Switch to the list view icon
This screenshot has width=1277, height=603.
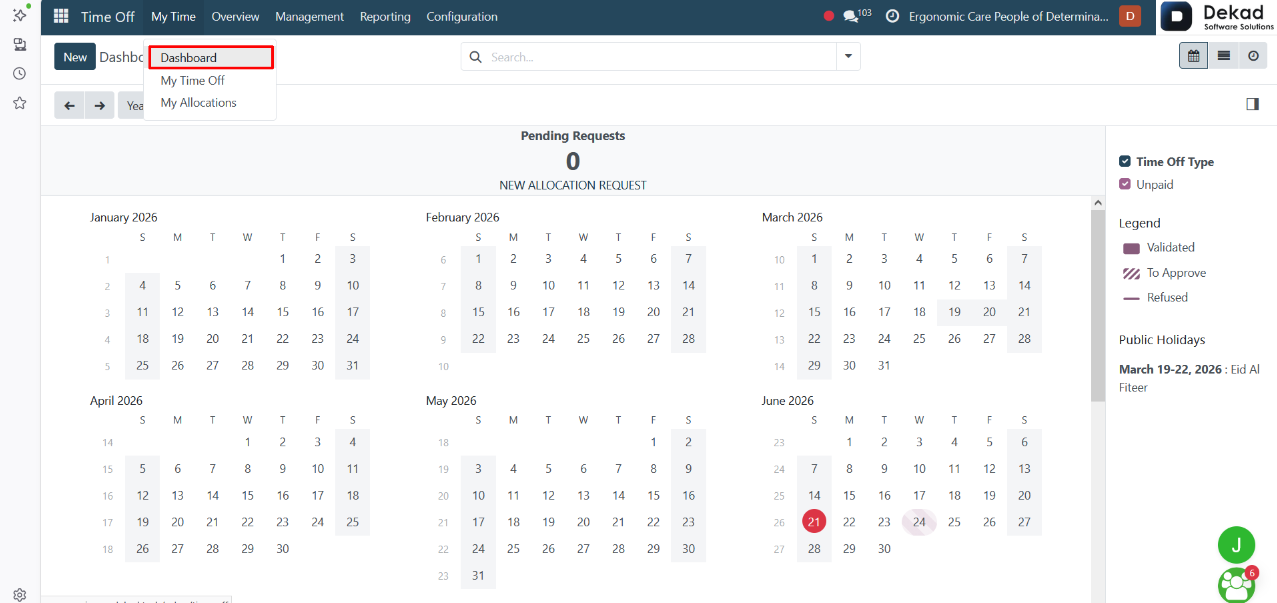(x=1223, y=57)
